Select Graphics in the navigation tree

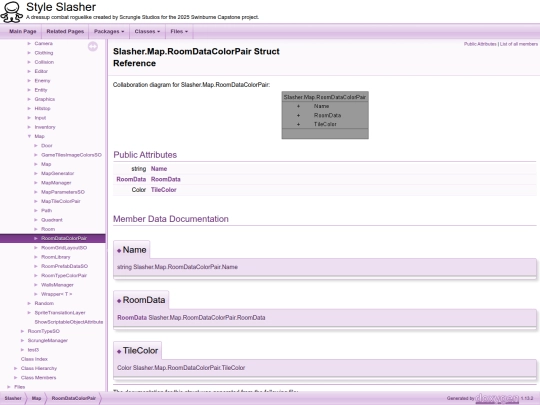(44, 99)
